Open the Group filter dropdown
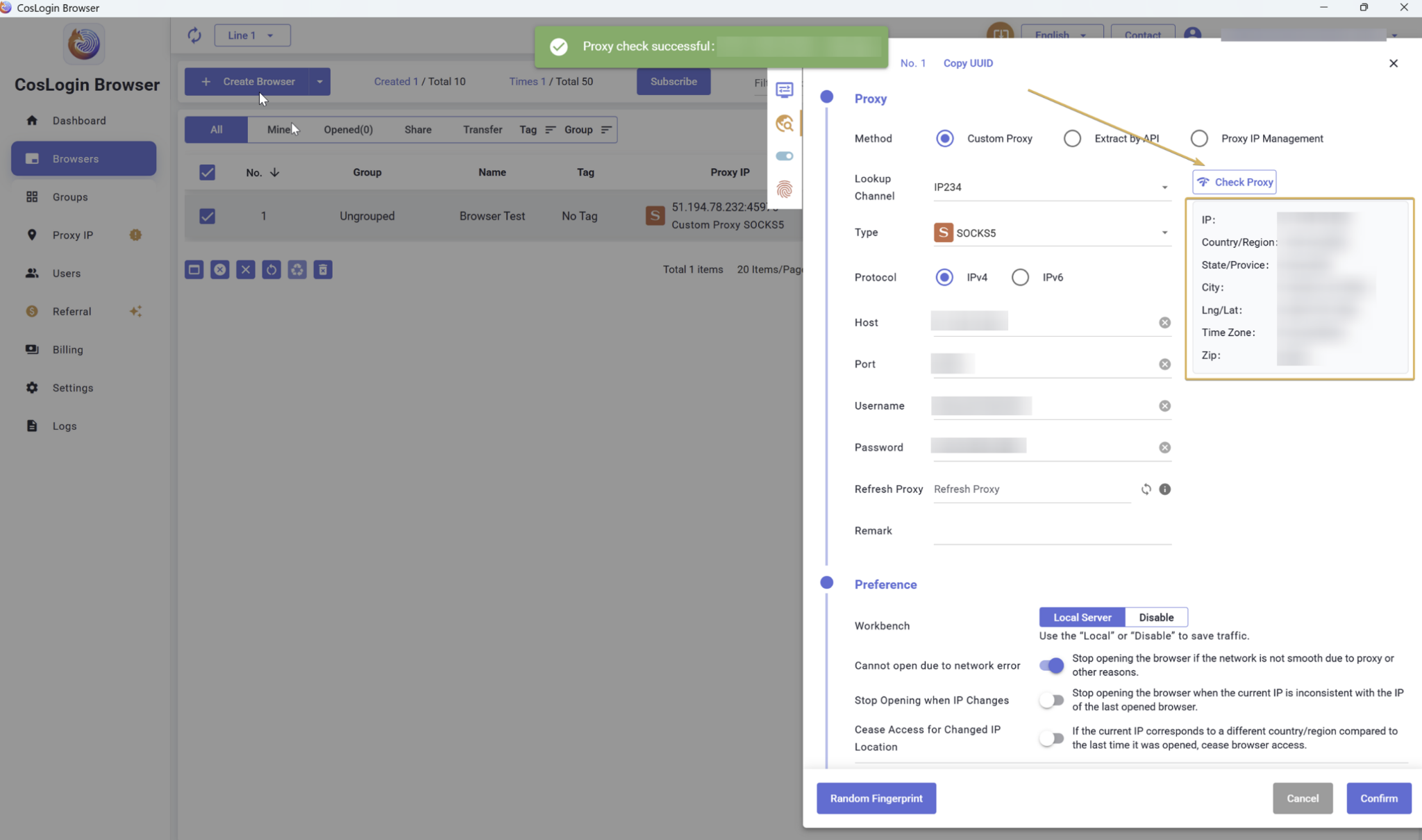This screenshot has width=1422, height=840. click(x=587, y=130)
